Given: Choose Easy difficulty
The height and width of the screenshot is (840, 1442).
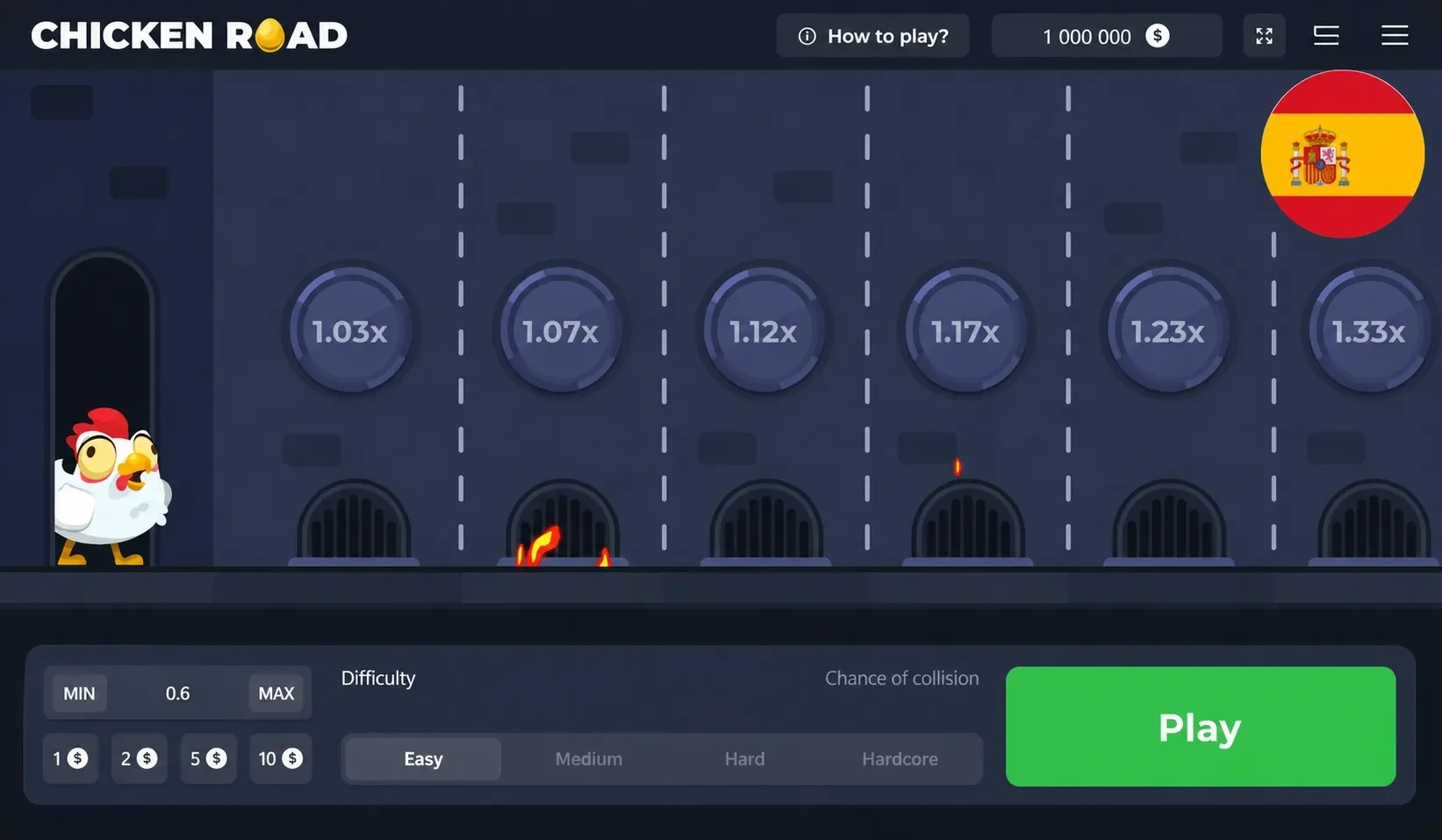Looking at the screenshot, I should click(423, 759).
